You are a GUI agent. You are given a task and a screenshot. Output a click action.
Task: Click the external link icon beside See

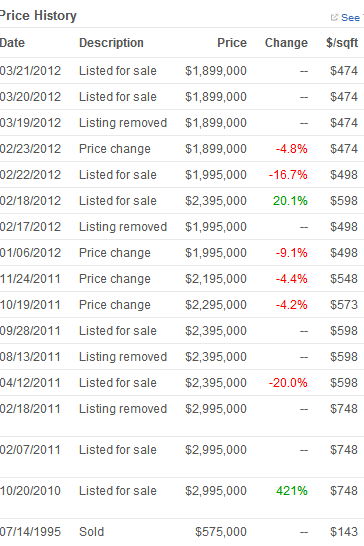(334, 17)
